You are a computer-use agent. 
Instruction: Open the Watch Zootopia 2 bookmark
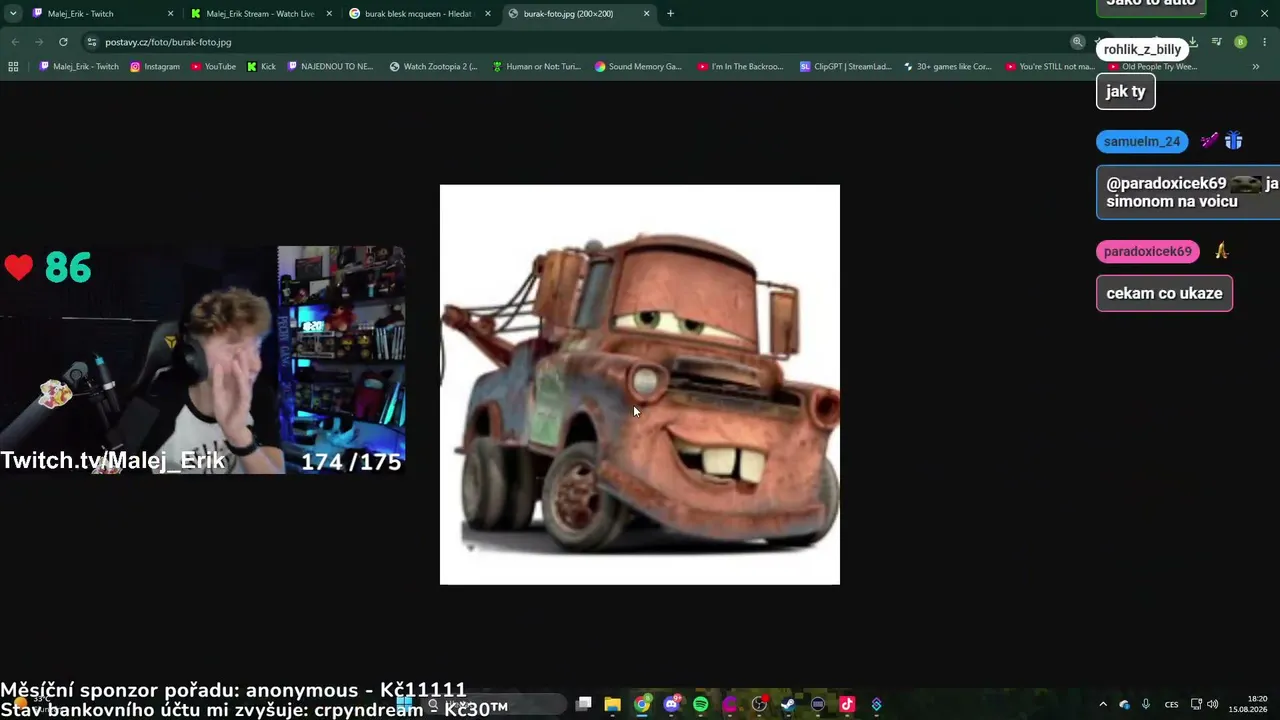434,67
